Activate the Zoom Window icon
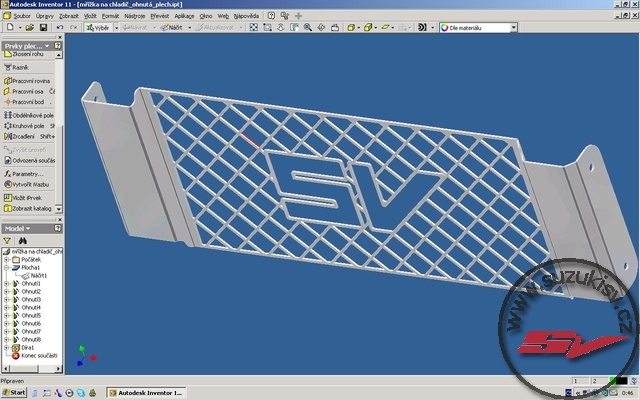The image size is (640, 400). point(267,27)
